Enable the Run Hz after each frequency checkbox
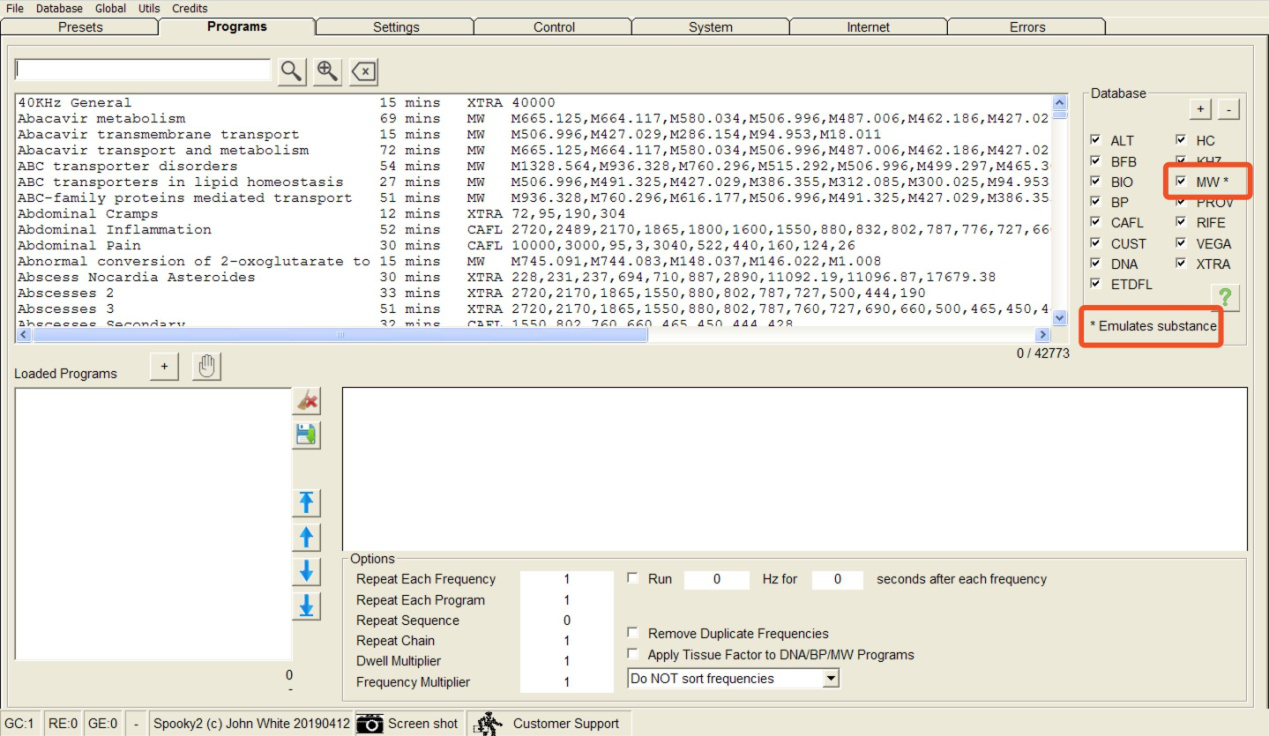 pos(633,578)
